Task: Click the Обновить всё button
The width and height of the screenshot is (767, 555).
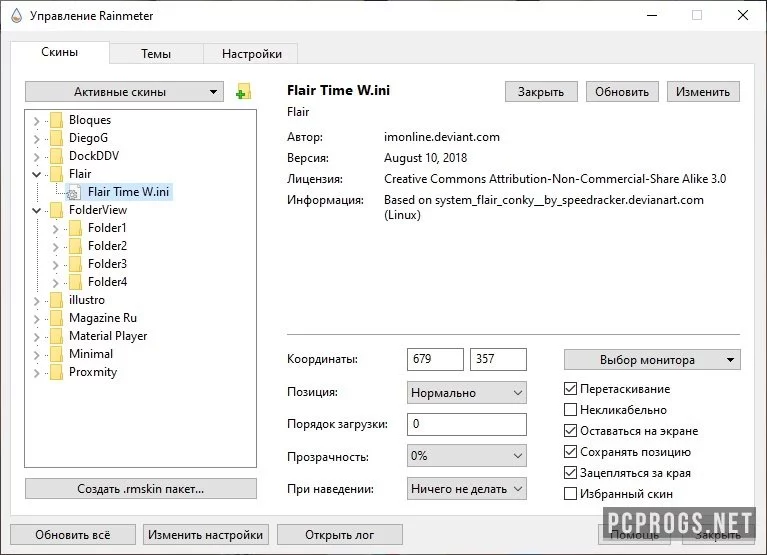Action: coord(73,534)
